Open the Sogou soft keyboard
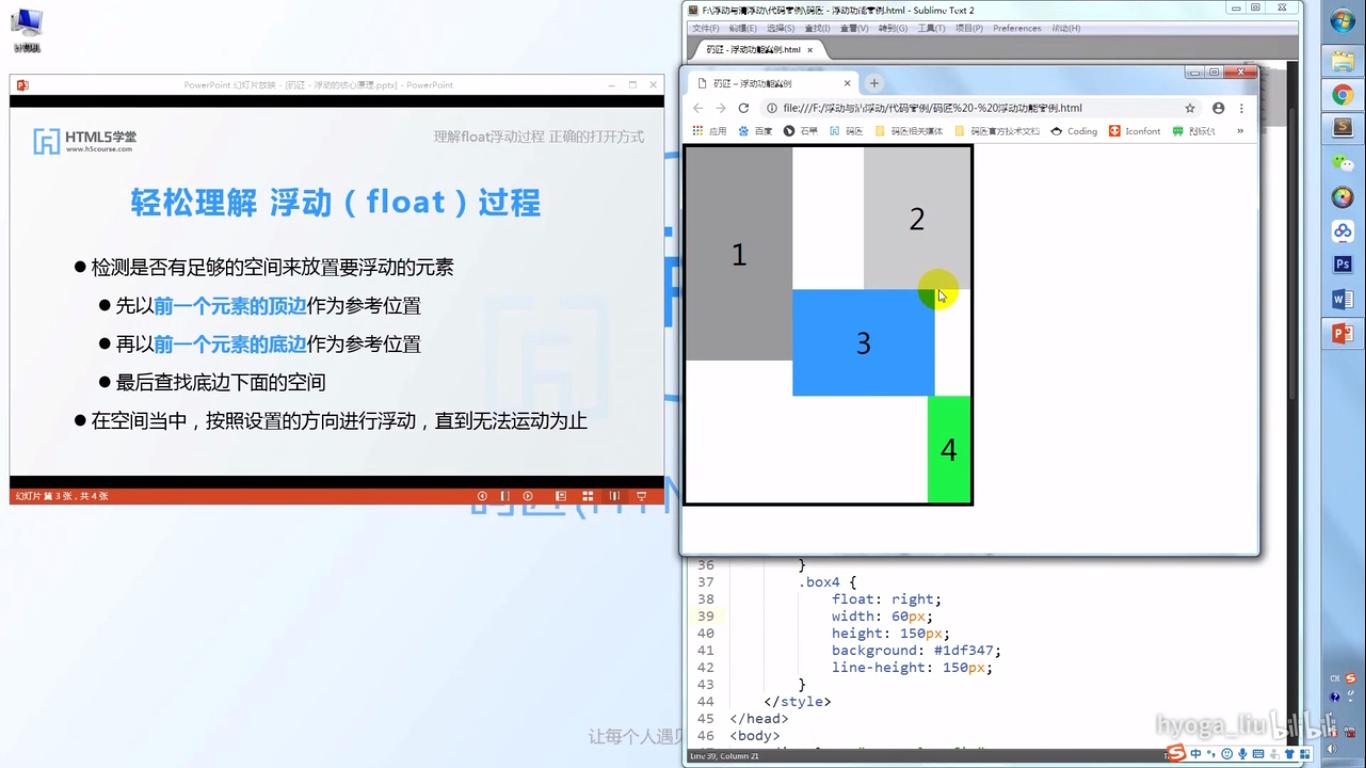 click(x=1259, y=754)
